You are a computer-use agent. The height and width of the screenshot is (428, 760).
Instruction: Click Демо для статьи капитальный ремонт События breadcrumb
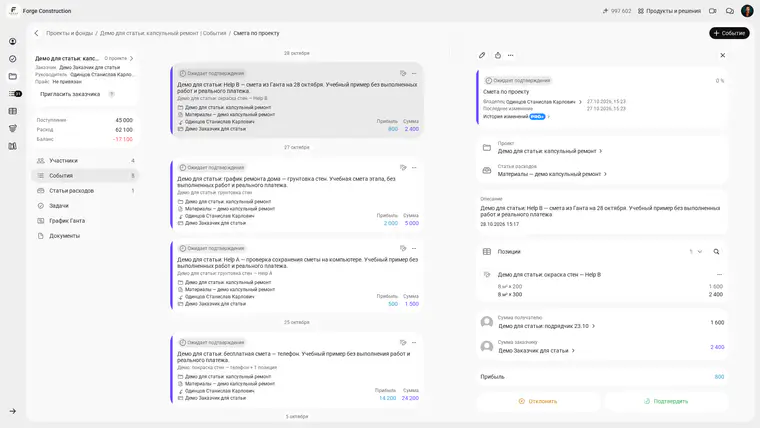point(163,33)
